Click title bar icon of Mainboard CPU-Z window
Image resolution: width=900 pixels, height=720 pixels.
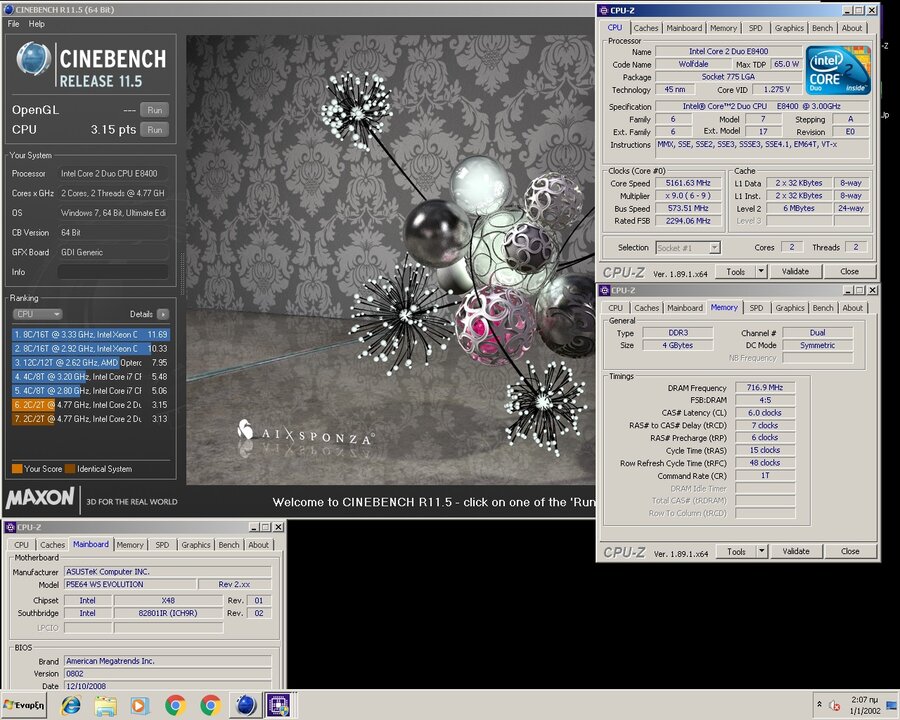(10, 527)
